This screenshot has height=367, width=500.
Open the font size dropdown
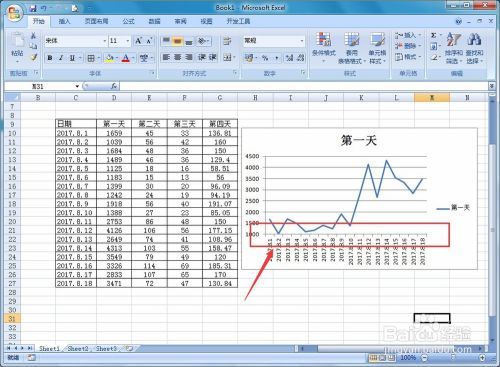[127, 41]
